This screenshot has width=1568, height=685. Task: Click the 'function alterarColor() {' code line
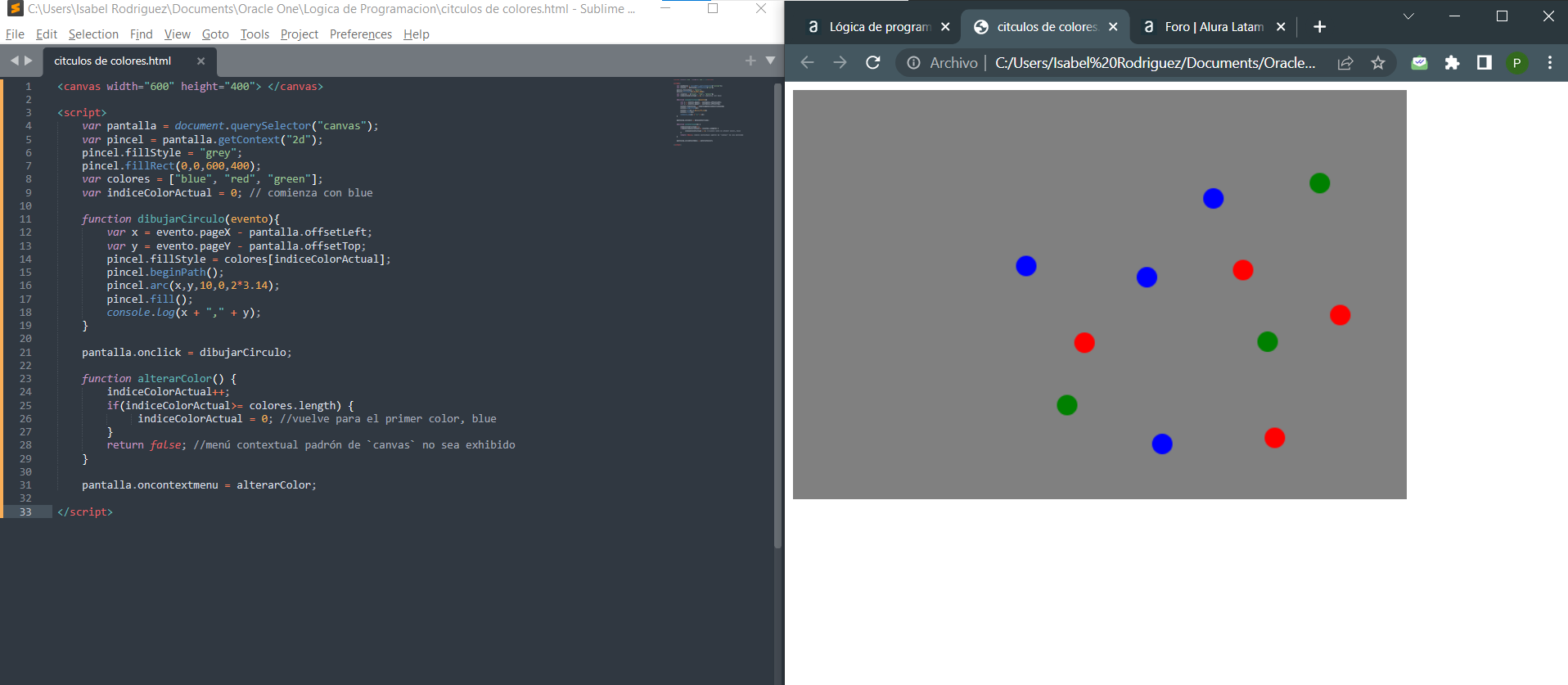(x=159, y=379)
